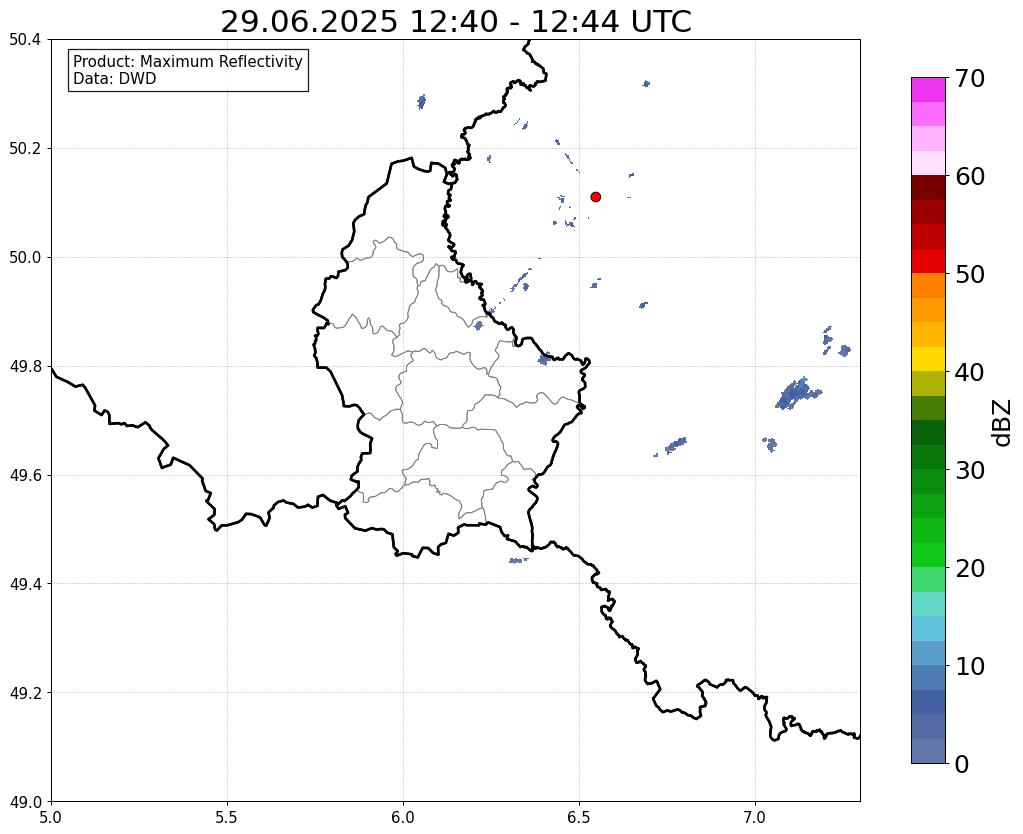The height and width of the screenshot is (834, 1023).
Task: Click the colorbar tick label "50"
Action: coord(970,274)
